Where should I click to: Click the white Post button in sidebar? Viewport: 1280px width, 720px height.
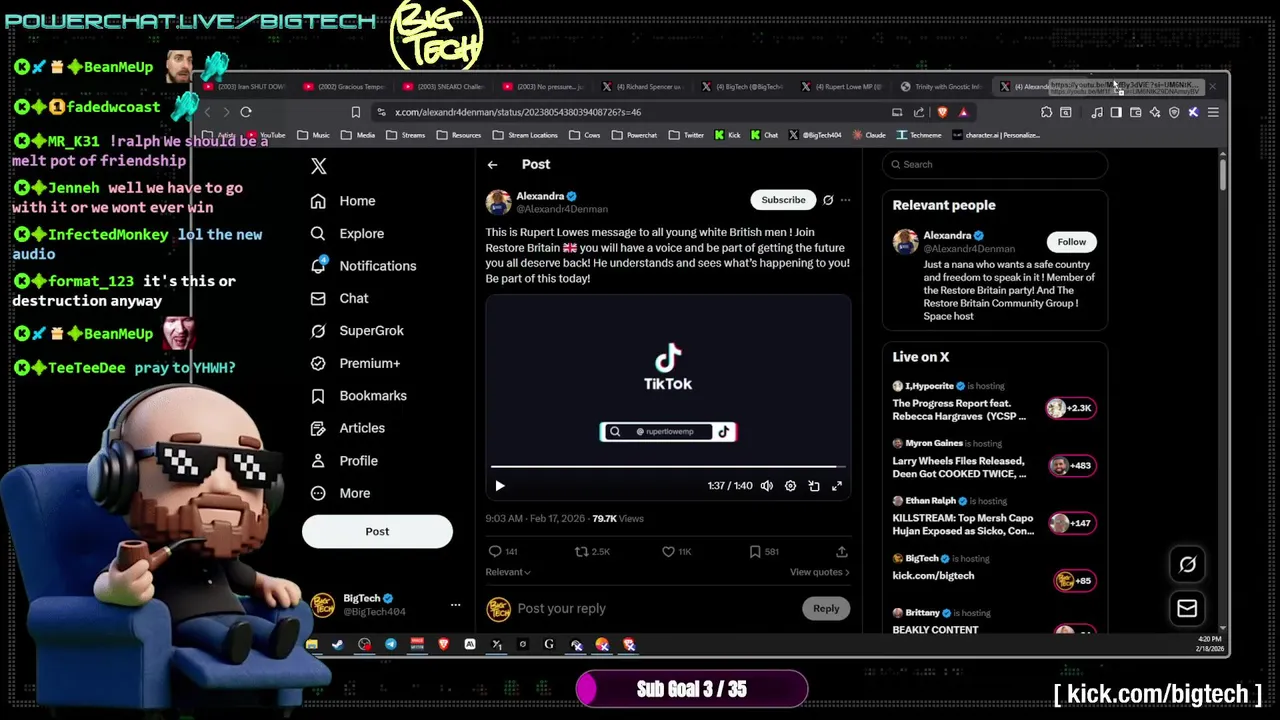[377, 531]
